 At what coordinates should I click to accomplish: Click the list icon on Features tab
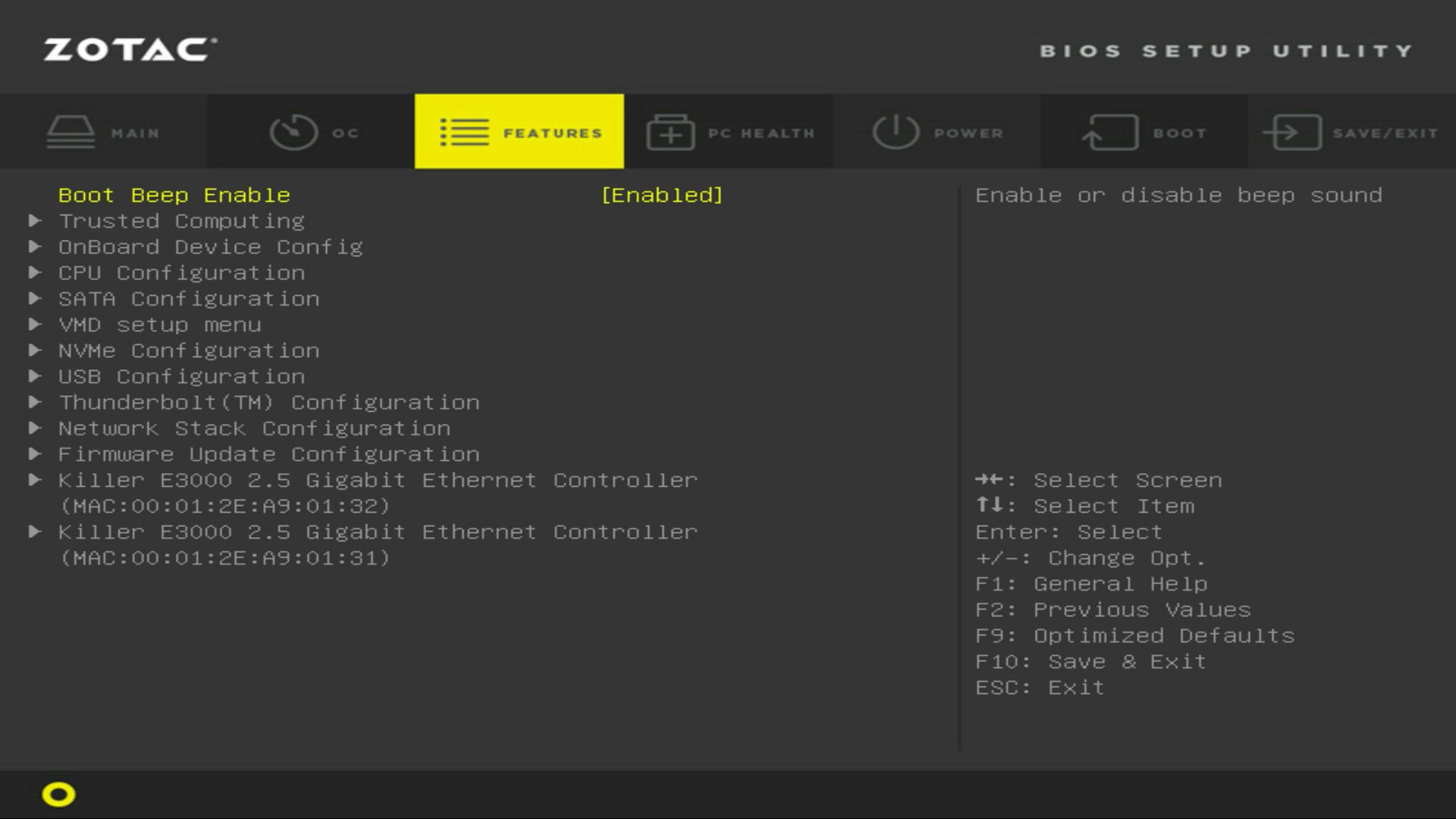(464, 132)
